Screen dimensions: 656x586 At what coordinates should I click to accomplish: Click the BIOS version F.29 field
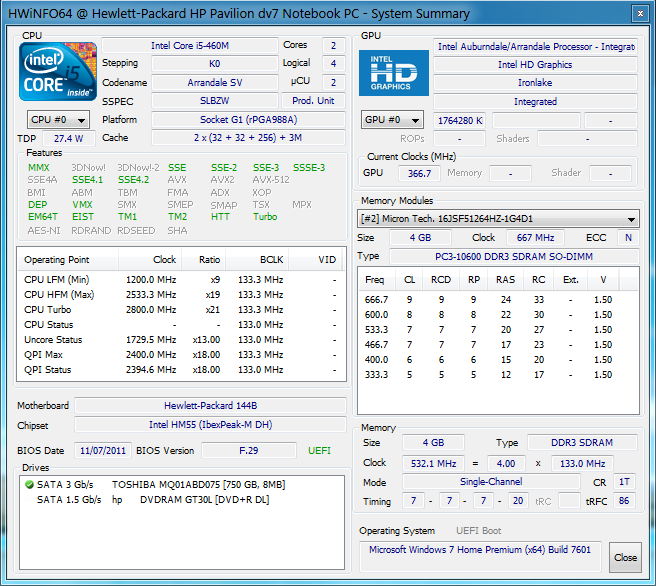click(x=249, y=450)
